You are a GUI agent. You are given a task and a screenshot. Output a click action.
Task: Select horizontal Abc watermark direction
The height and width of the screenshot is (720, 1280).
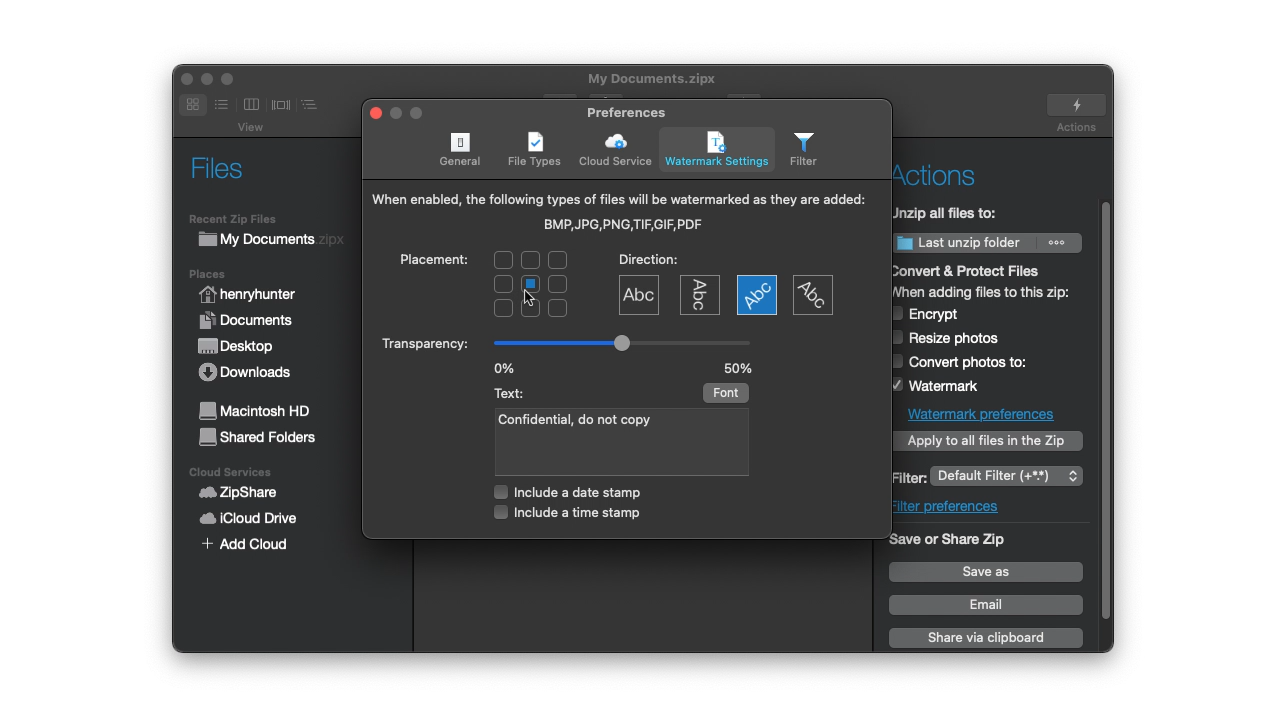639,295
